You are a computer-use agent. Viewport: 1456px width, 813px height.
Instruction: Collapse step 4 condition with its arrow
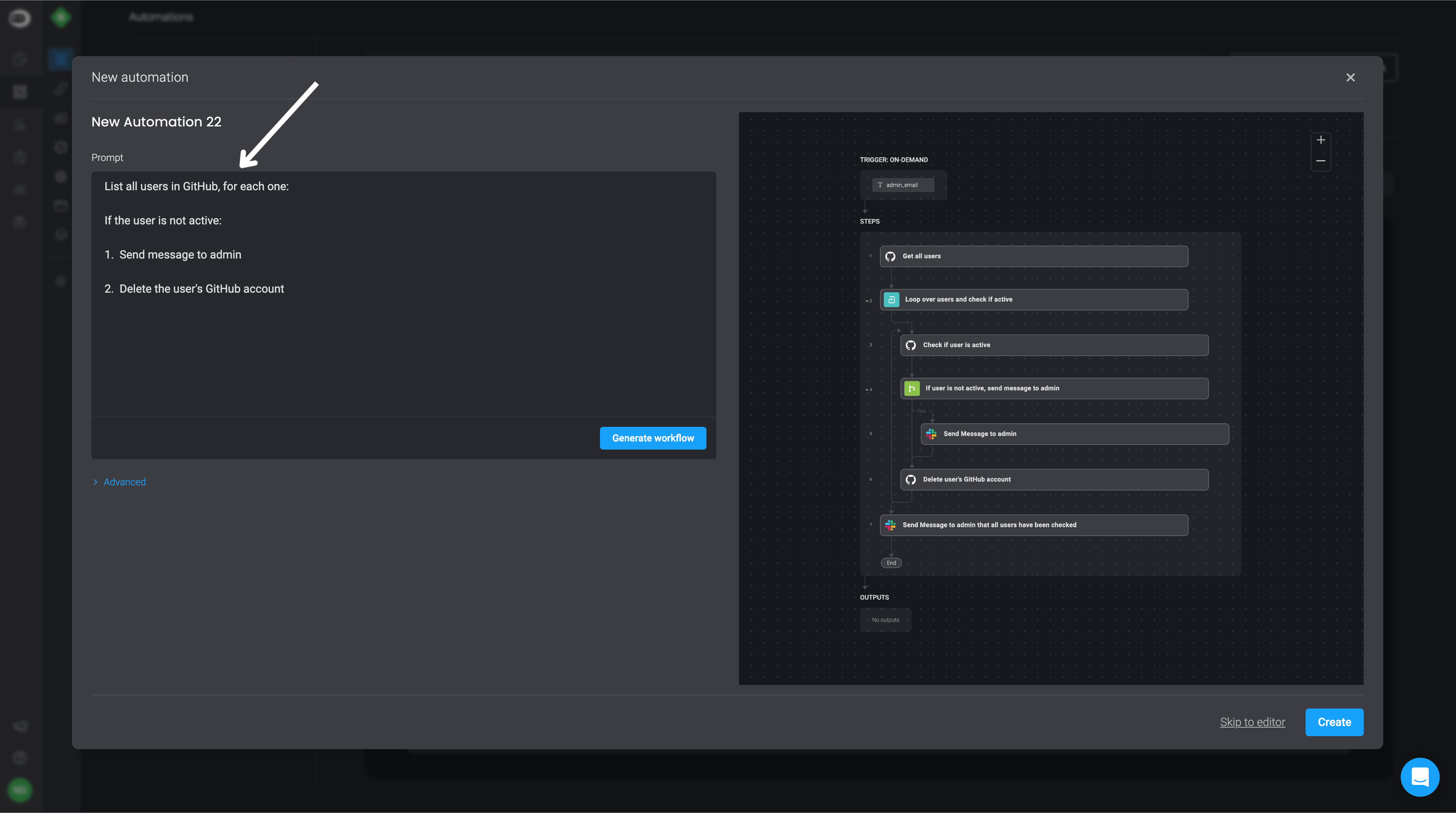click(x=867, y=389)
